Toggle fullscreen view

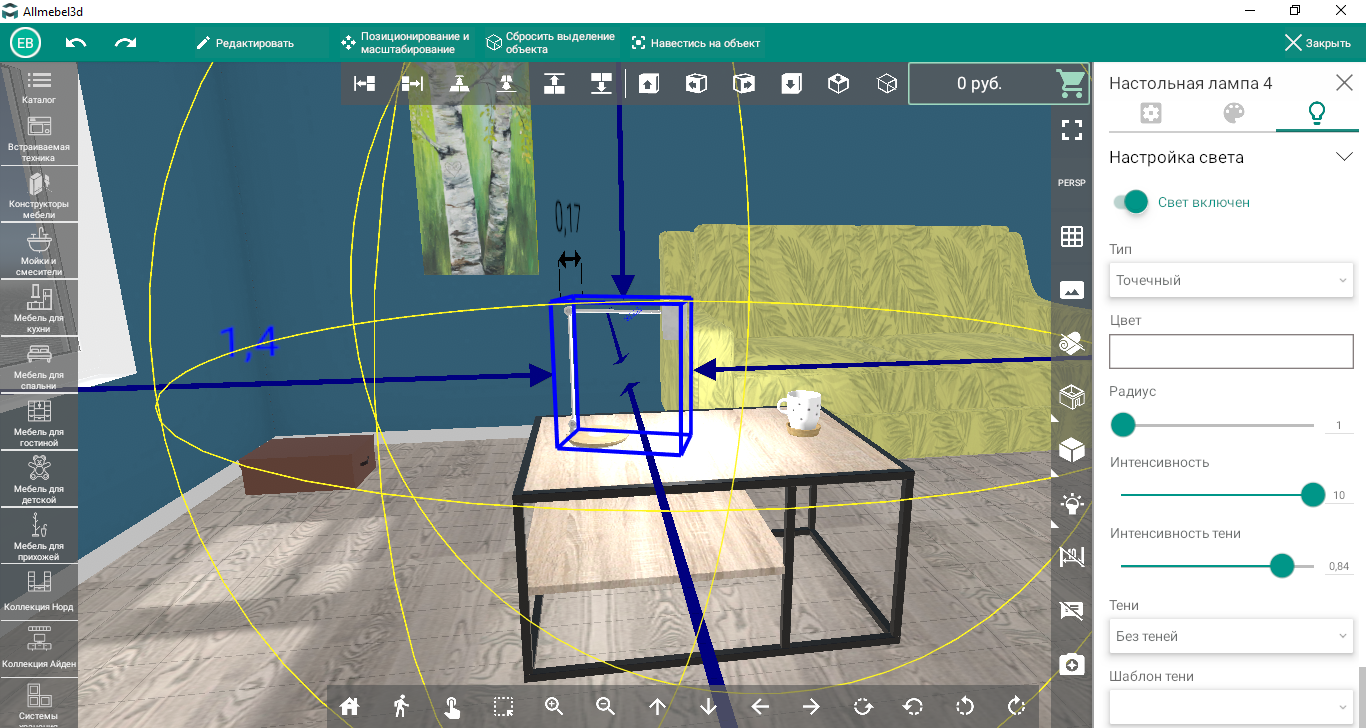(x=1072, y=129)
